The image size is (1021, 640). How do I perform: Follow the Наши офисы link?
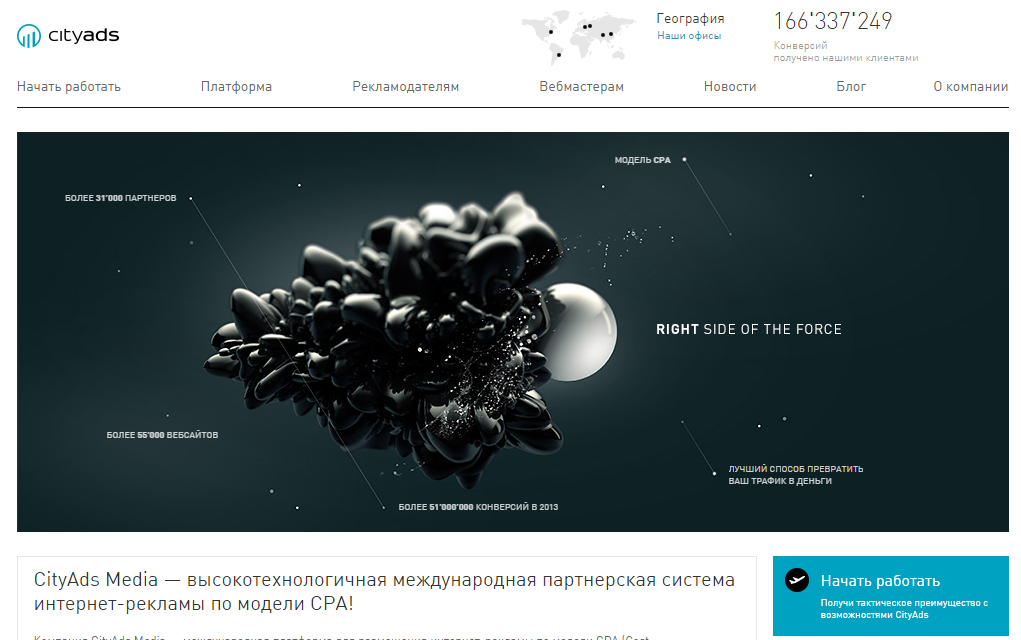pos(689,36)
